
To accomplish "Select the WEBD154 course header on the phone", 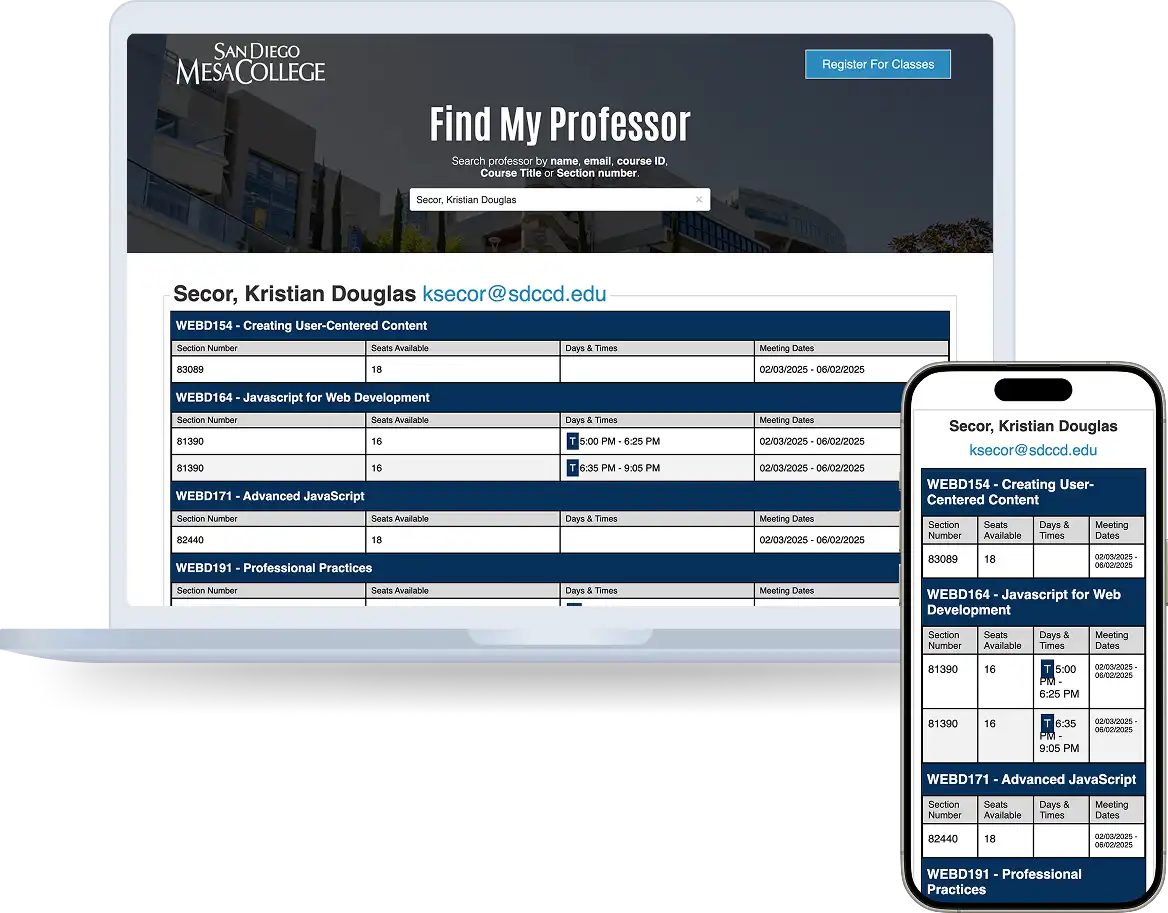I will coord(1032,492).
